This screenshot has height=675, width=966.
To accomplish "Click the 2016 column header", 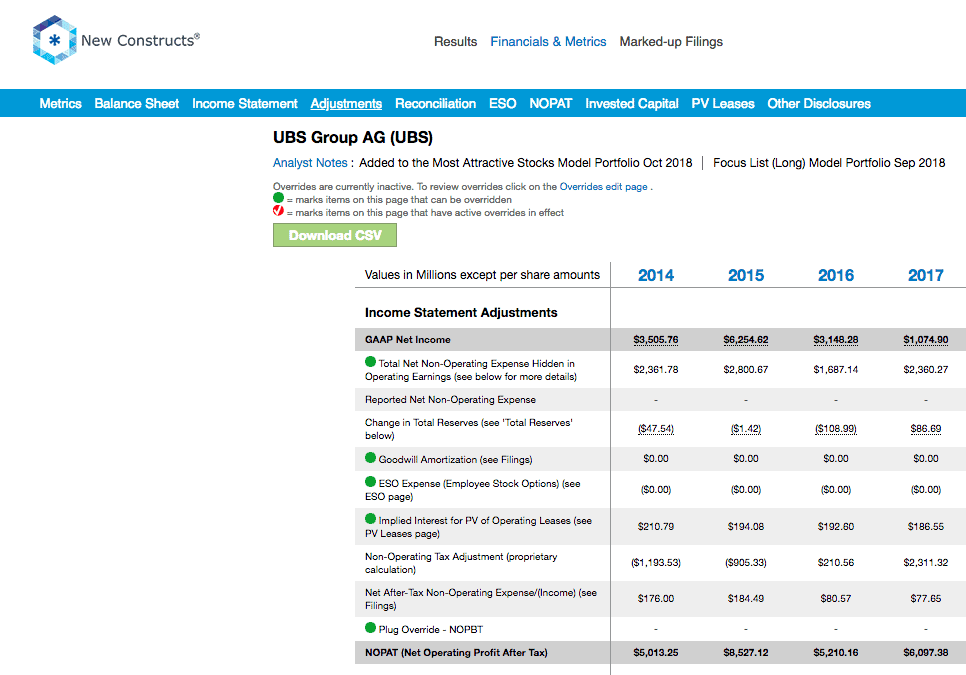I will tap(835, 275).
